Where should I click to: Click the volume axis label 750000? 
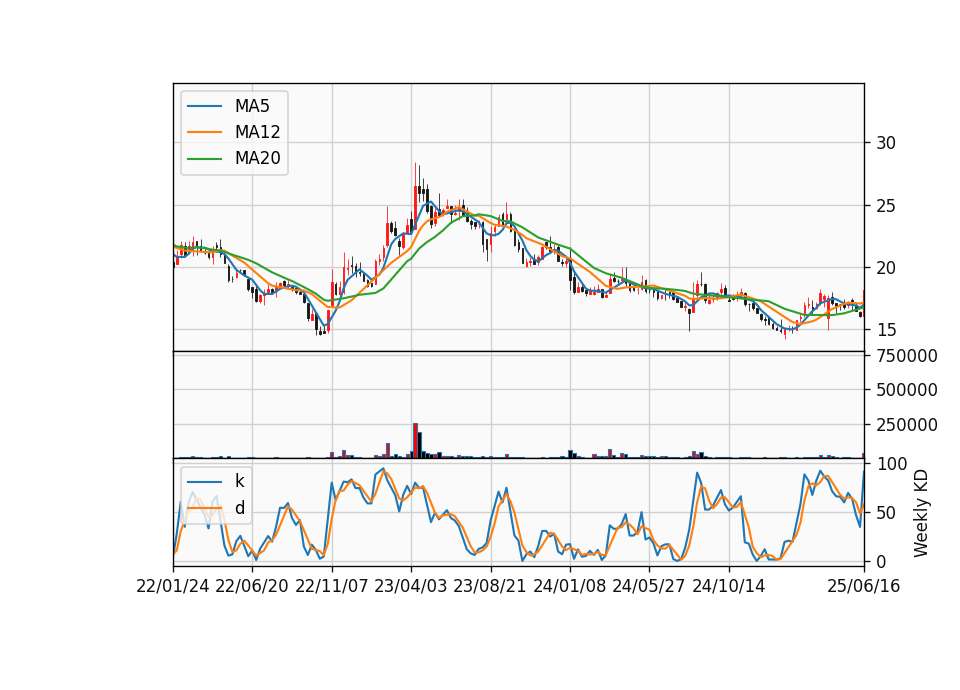[907, 356]
